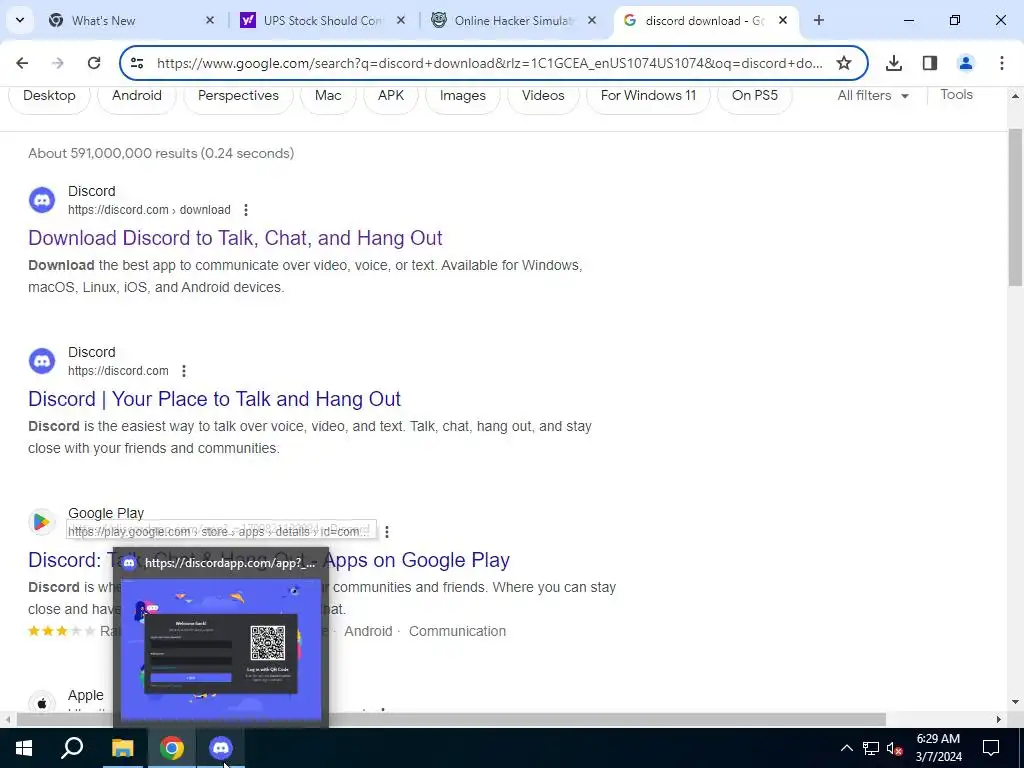This screenshot has height=768, width=1024.
Task: Switch to Images results
Action: 462,95
